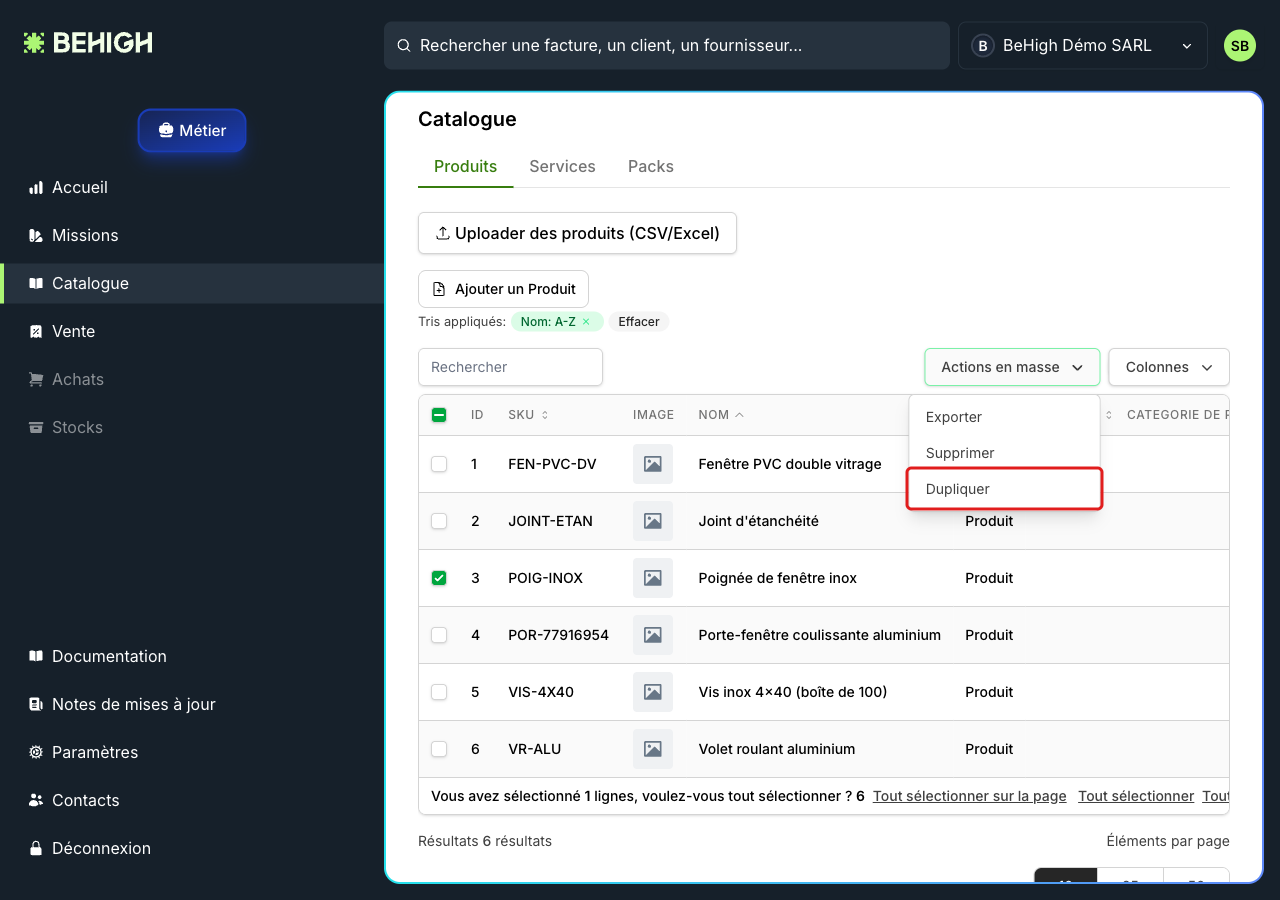Collapse the Actions en masse dropdown

(x=1012, y=367)
